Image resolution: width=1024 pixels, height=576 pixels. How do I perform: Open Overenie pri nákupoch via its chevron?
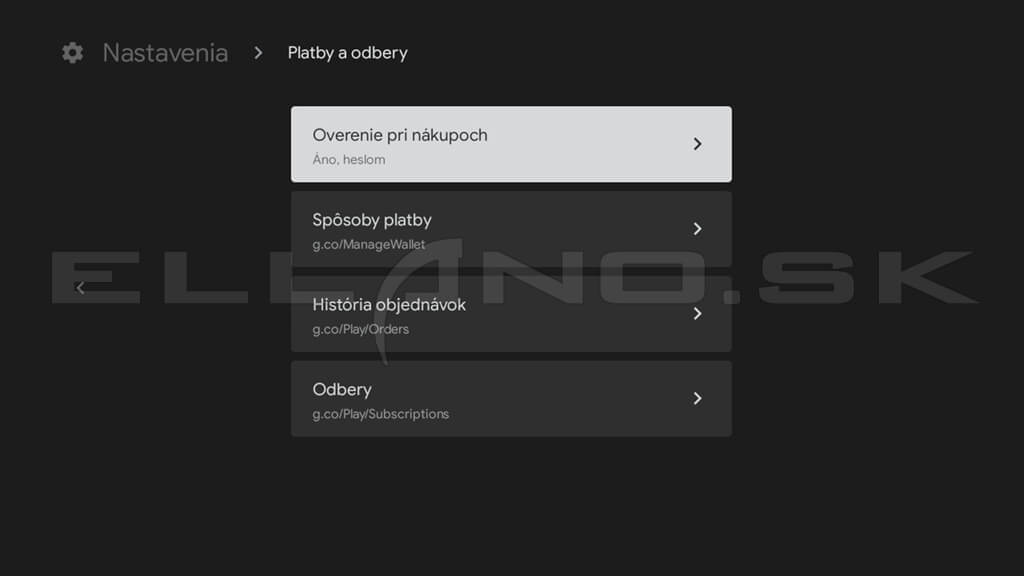point(697,144)
